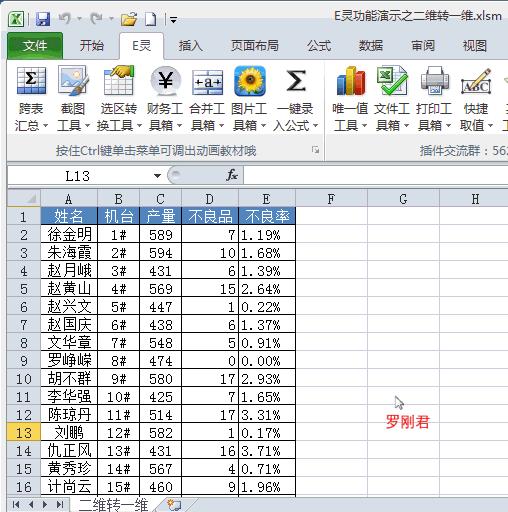Click the 产量 cell showing 594

(160, 253)
